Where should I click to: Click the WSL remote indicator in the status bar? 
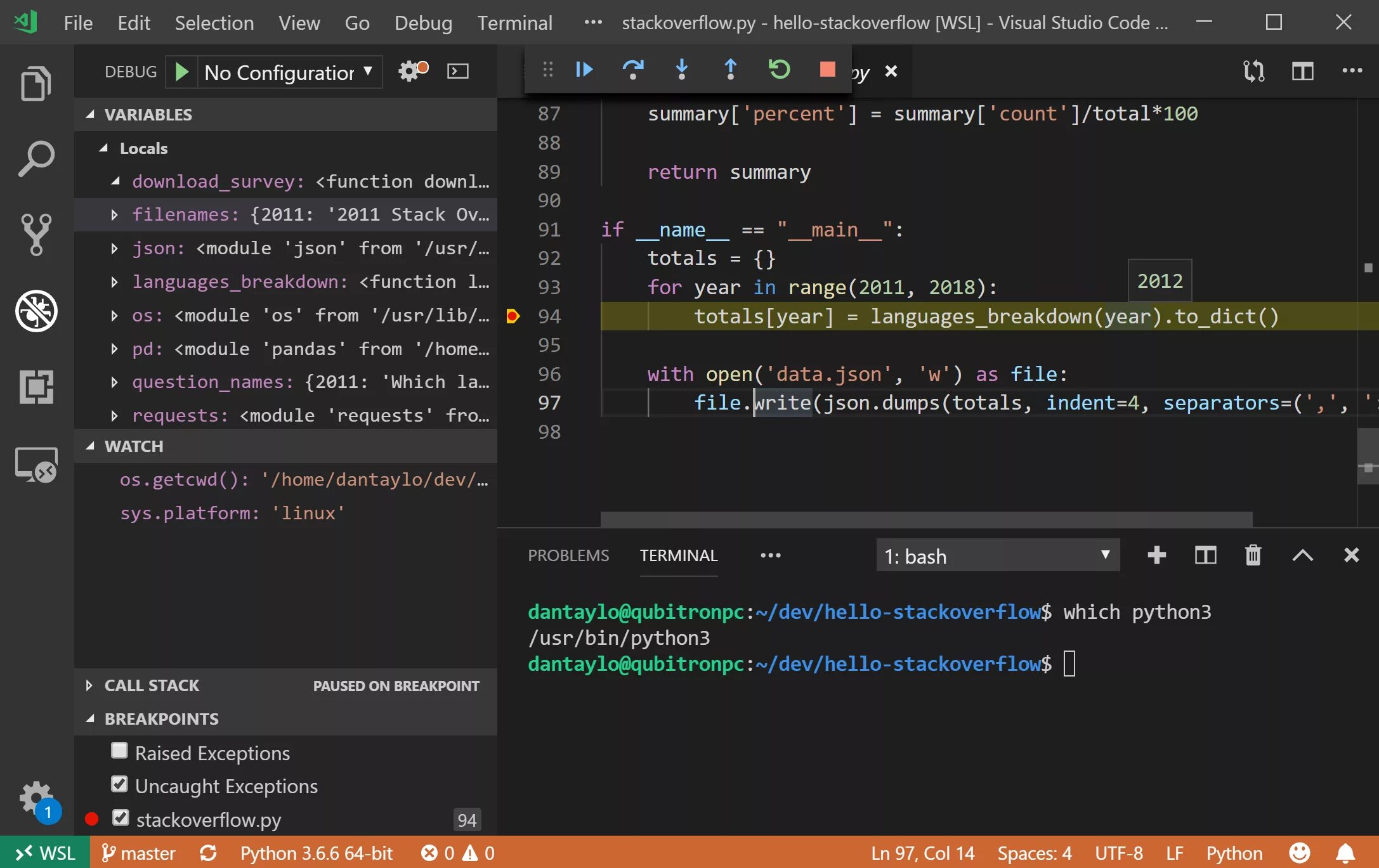coord(45,853)
